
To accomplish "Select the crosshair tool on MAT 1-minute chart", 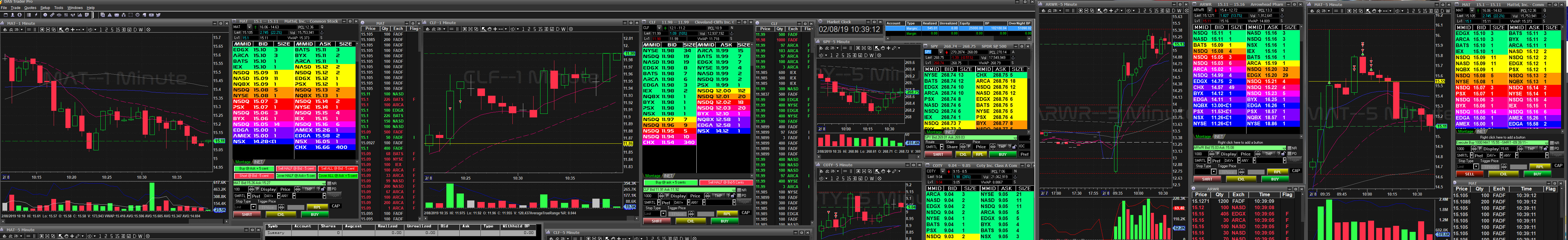I will point(73,29).
